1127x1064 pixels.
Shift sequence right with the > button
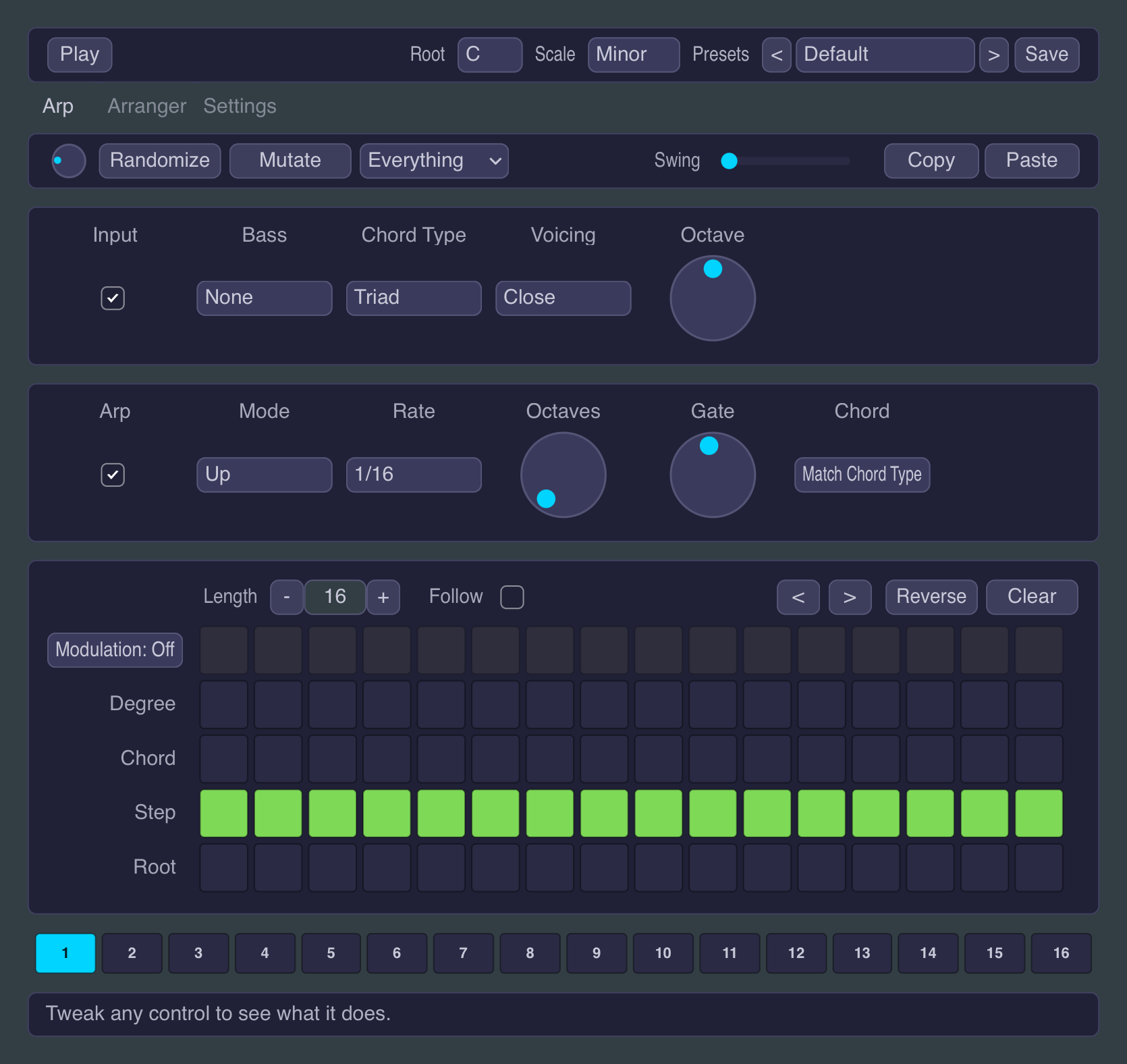(x=850, y=597)
